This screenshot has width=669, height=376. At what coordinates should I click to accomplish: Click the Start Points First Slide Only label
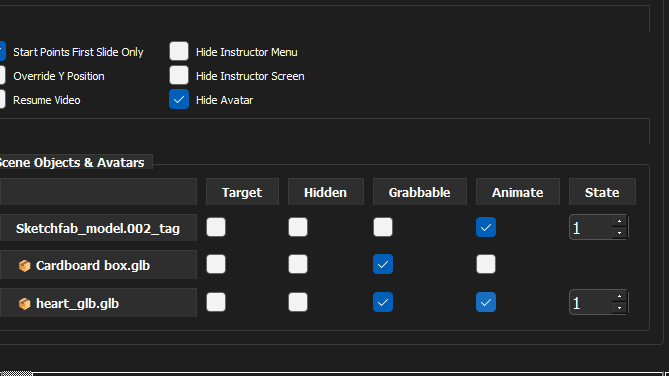click(x=78, y=52)
